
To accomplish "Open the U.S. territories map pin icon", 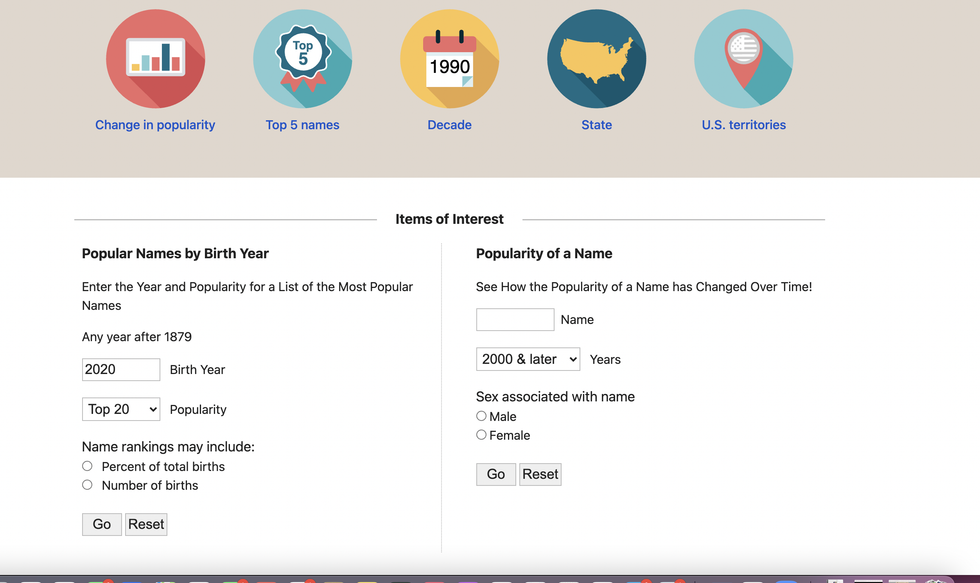I will (743, 58).
